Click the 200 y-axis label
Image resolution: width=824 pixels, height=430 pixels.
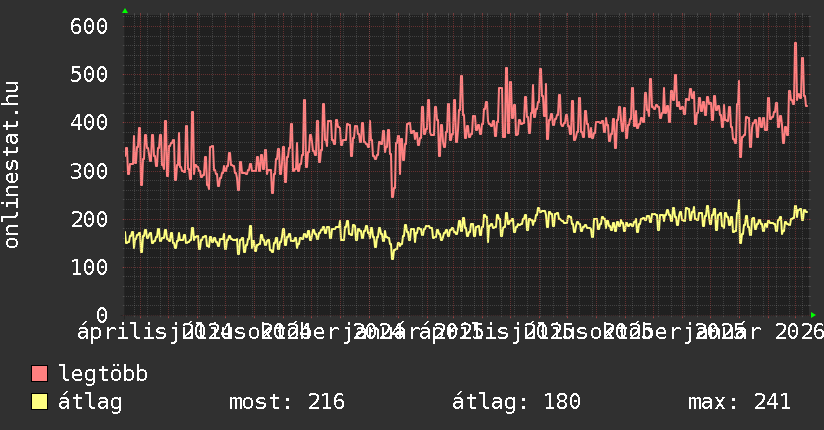click(89, 219)
